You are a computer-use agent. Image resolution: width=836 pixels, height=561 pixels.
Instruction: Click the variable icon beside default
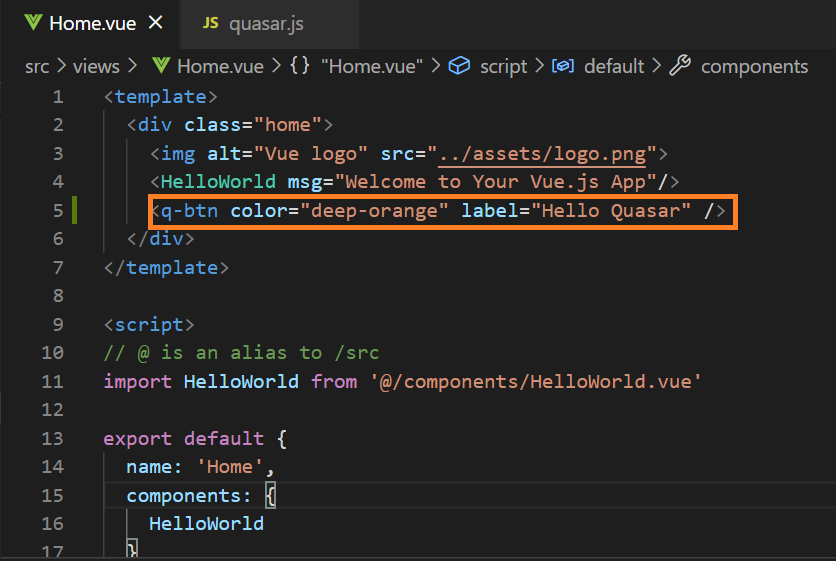(563, 66)
